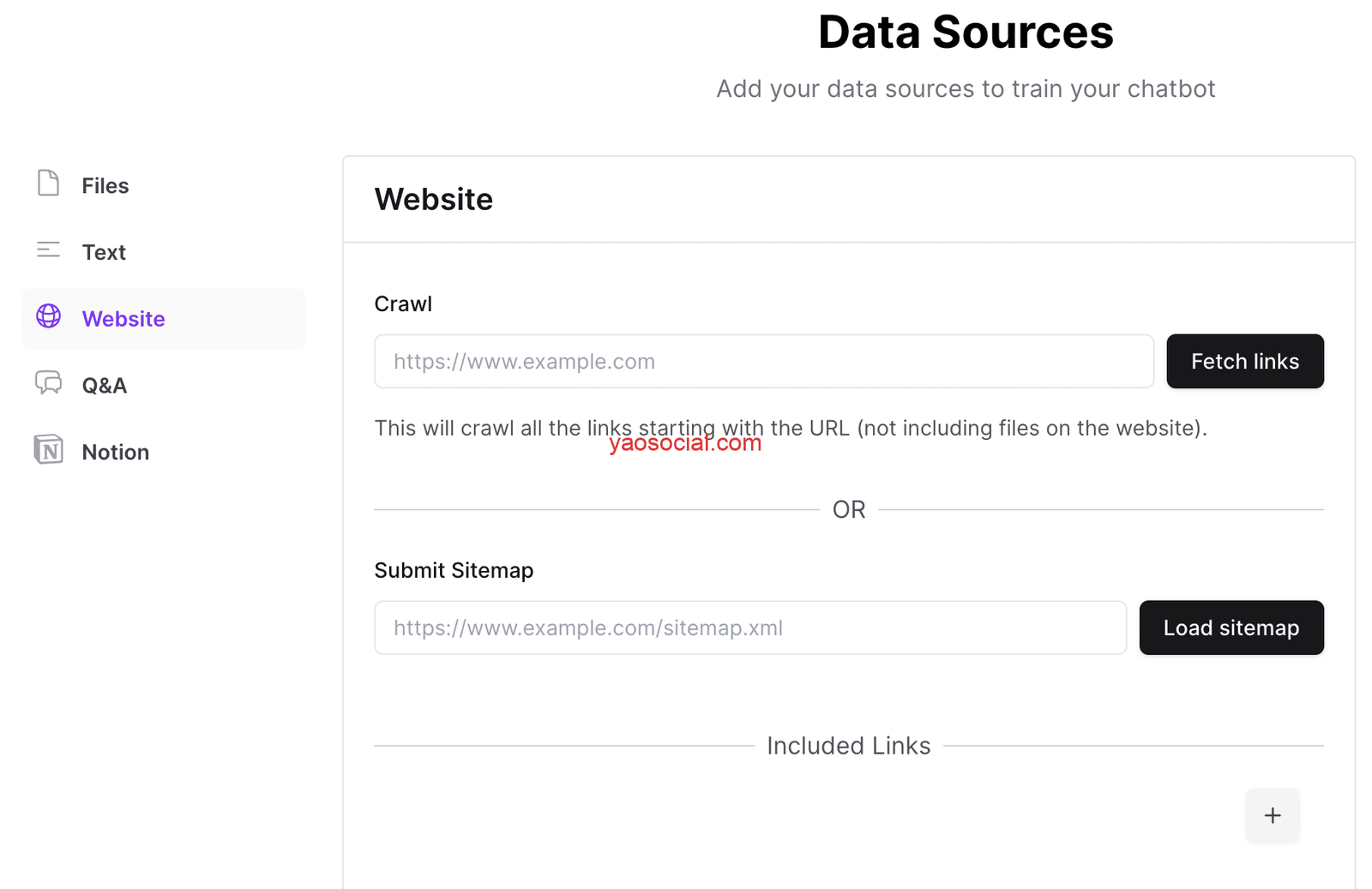Click the Text lines icon in sidebar
This screenshot has height=889, width=1372.
49,250
